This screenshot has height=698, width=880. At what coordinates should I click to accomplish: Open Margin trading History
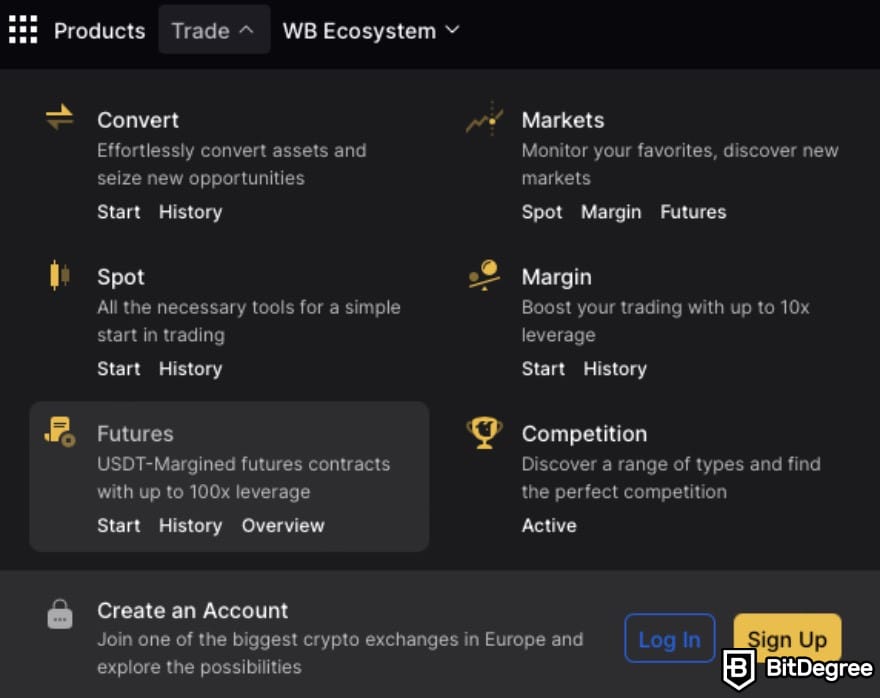point(615,368)
